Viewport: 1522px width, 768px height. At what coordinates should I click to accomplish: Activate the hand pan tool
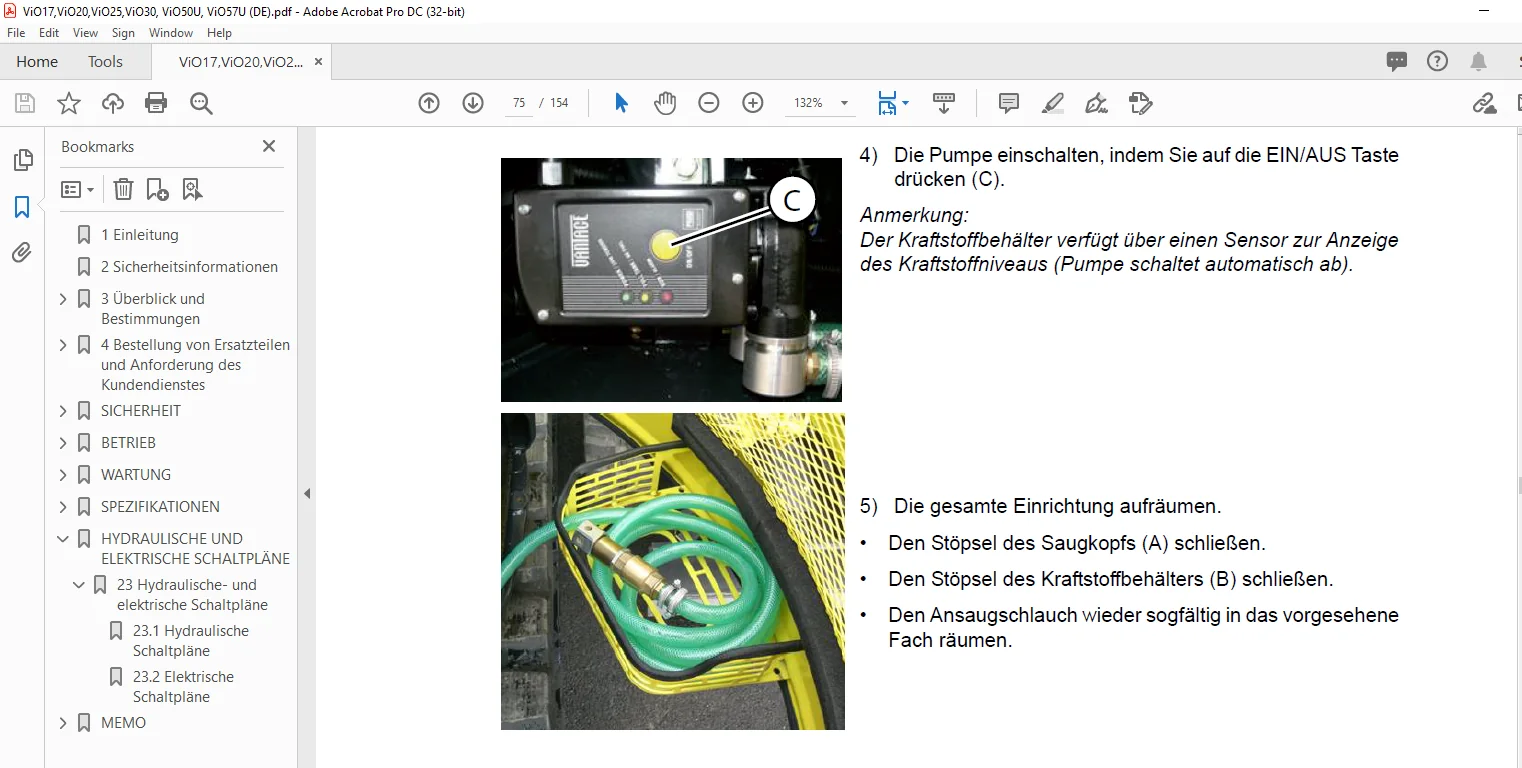(665, 103)
